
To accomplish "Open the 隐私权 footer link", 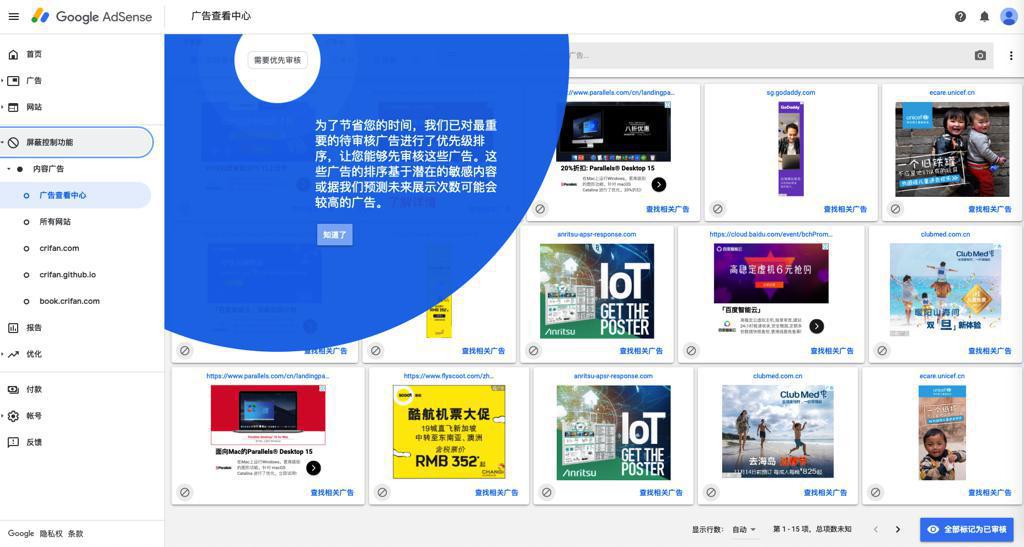I will point(52,533).
